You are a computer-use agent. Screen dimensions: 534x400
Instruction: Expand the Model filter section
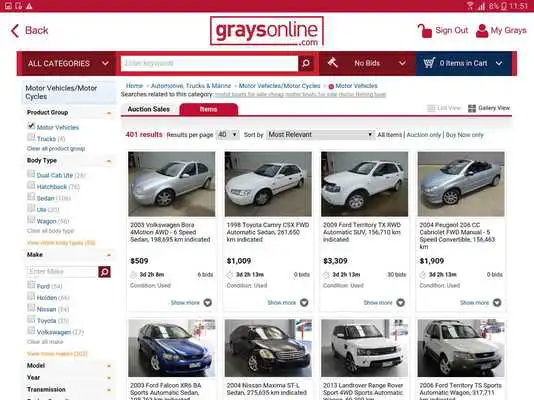[109, 366]
